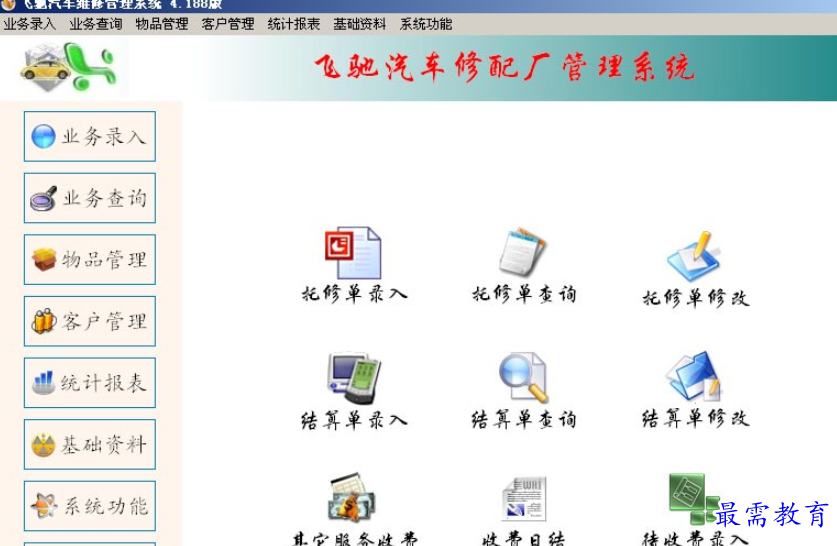Open the 业务录入 menu
This screenshot has width=837, height=546.
29,24
